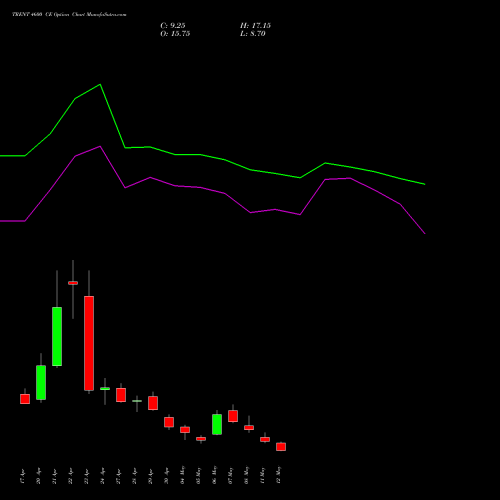Click the 28 Apr date label
This screenshot has height=500, width=500.
tap(134, 476)
